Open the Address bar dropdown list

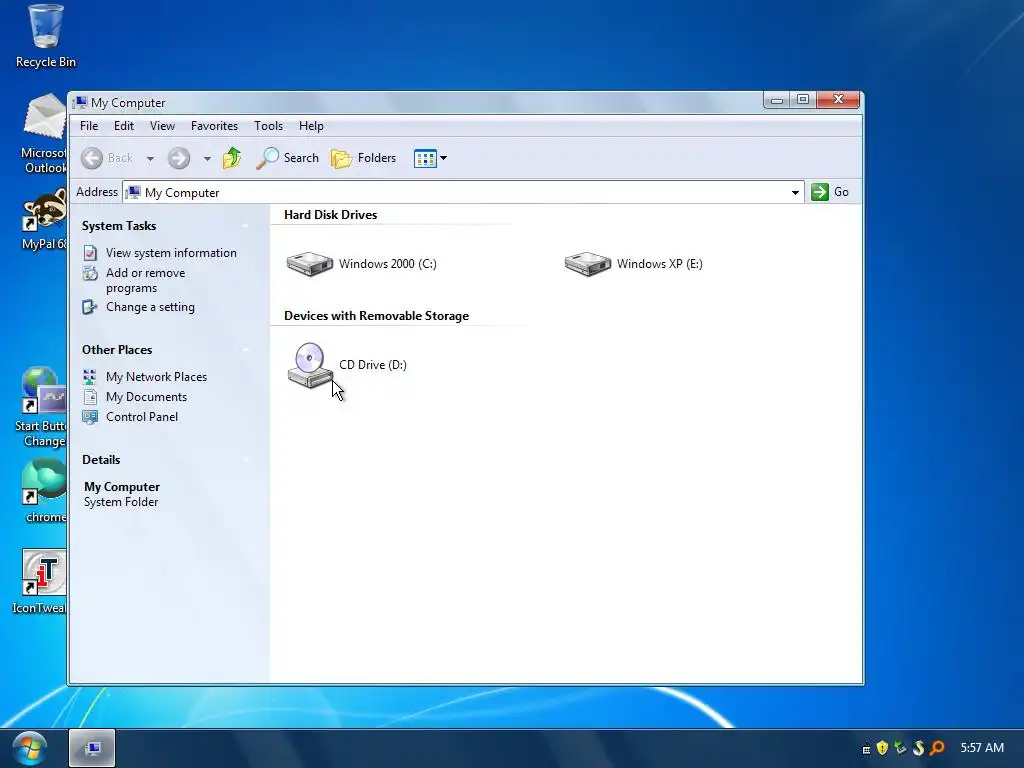point(795,193)
